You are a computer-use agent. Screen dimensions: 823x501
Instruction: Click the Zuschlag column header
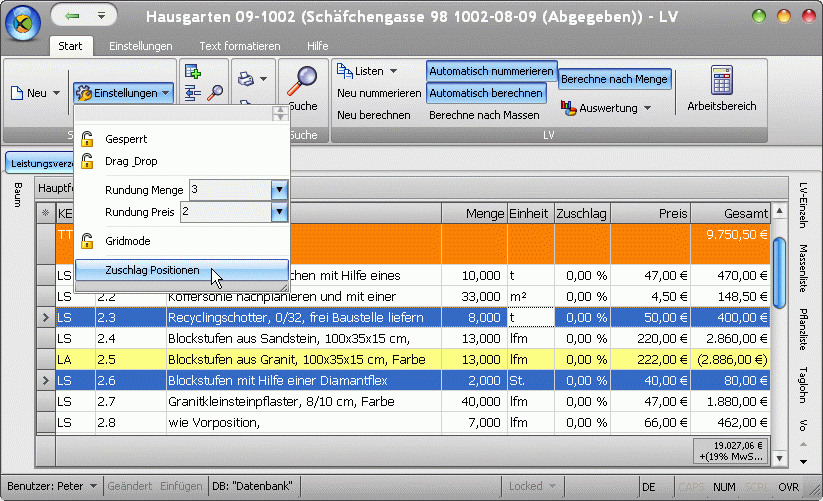[582, 214]
